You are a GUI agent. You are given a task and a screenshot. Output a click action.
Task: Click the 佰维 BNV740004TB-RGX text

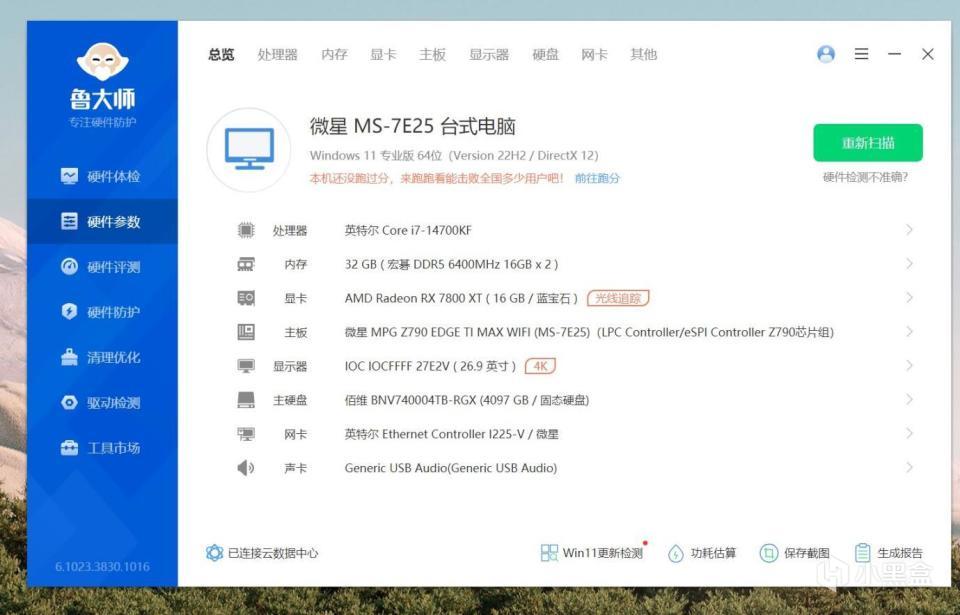pos(467,400)
